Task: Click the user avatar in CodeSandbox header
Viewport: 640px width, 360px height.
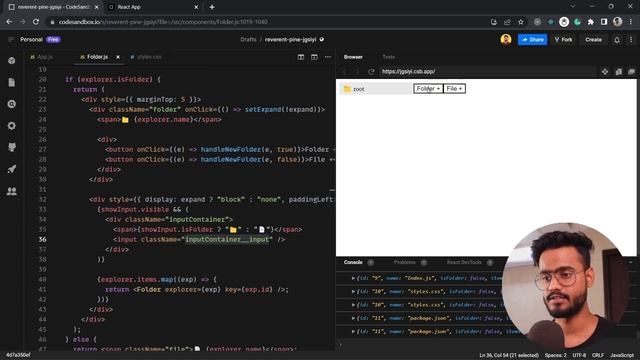Action: pyautogui.click(x=506, y=40)
